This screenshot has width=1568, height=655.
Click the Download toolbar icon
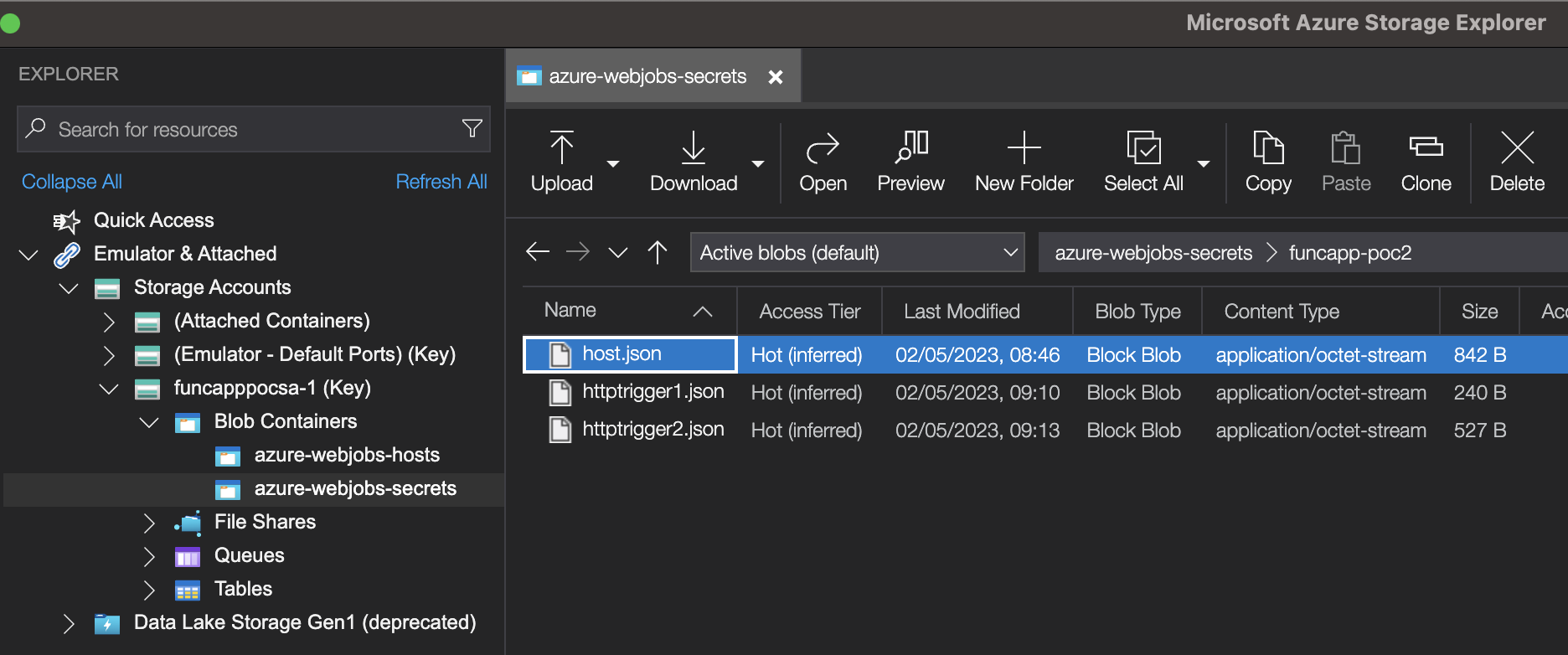[x=694, y=147]
